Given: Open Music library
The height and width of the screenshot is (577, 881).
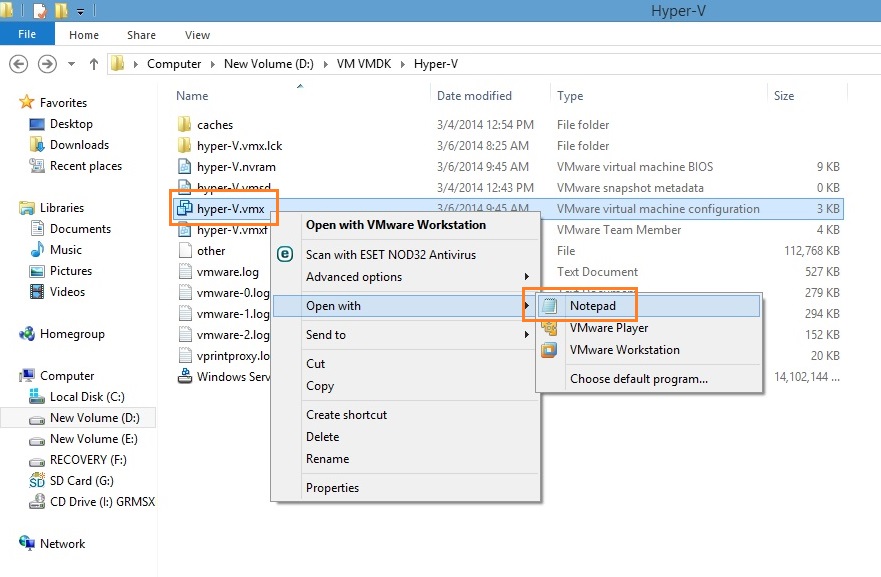Looking at the screenshot, I should tap(66, 249).
